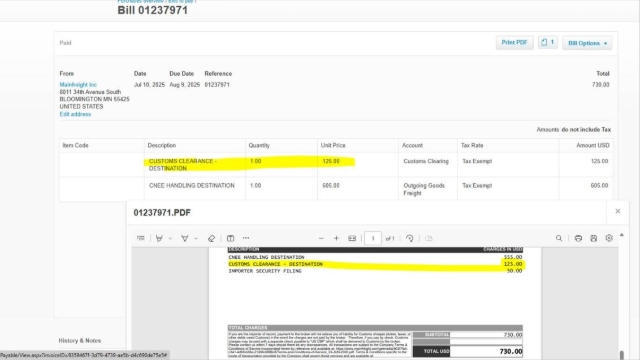
Task: Click the Amount USD column header
Action: (593, 145)
